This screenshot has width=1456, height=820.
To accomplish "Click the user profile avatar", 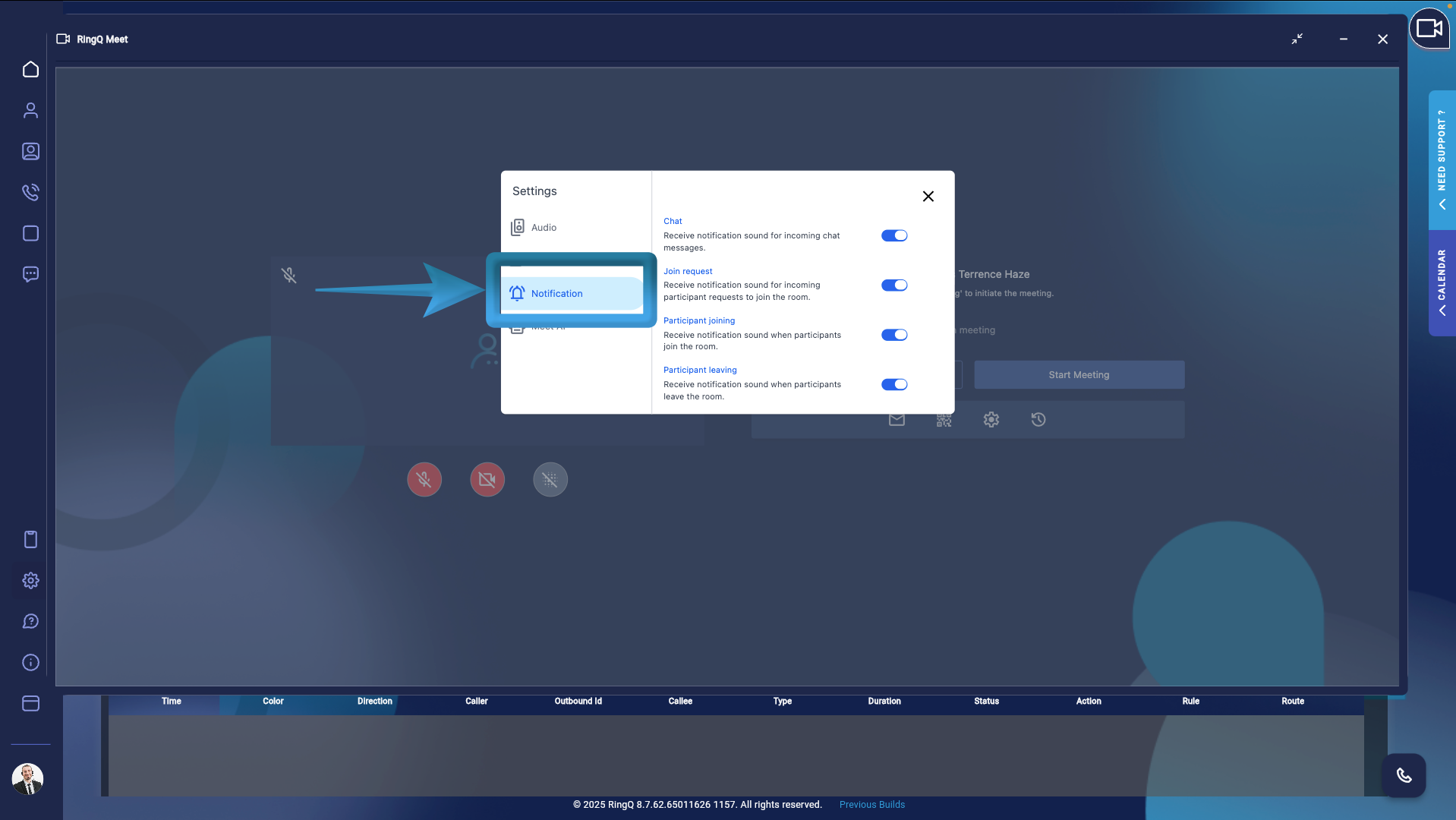I will [28, 779].
